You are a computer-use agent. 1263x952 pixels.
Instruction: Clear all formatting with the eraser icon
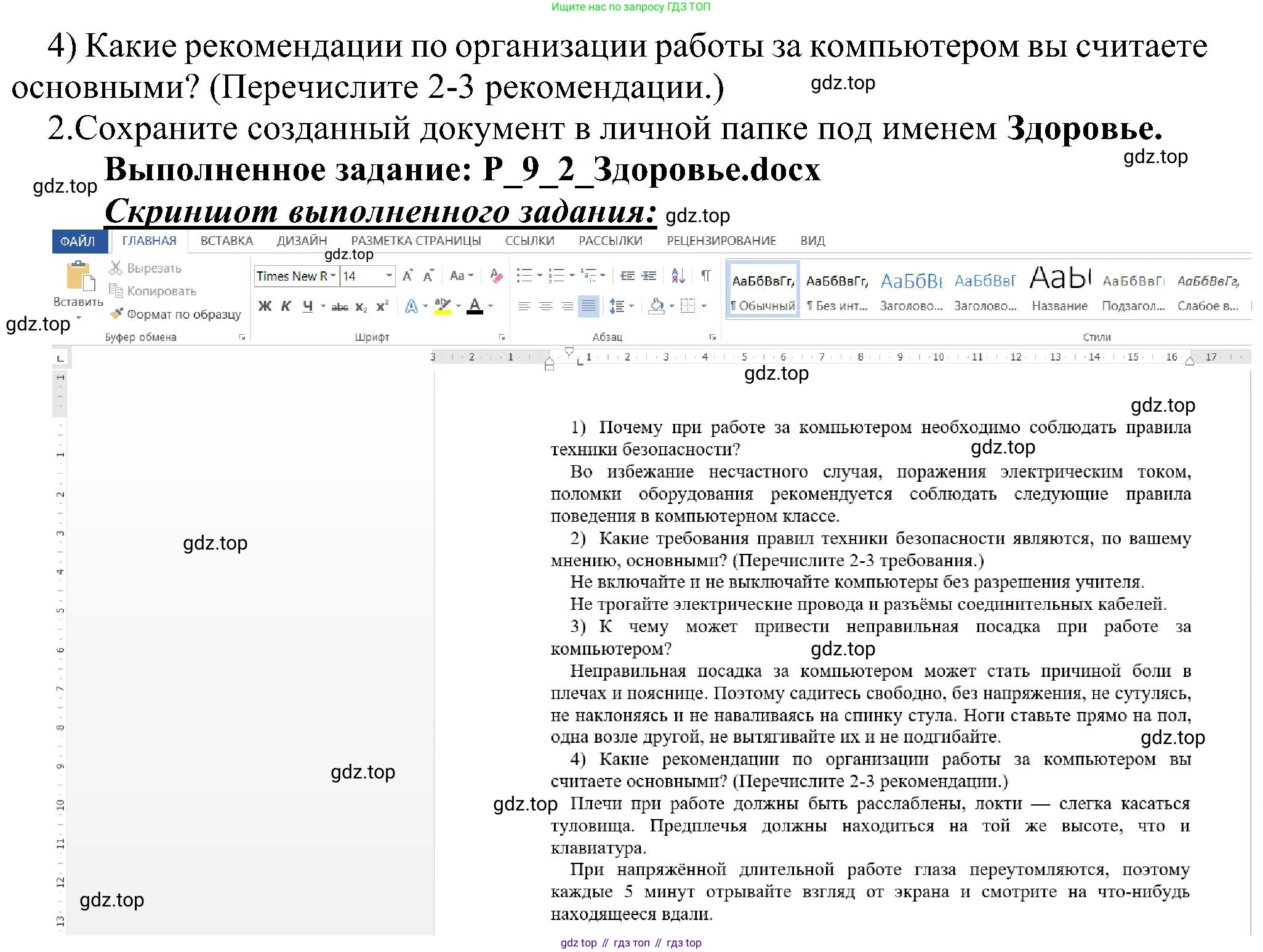click(496, 276)
